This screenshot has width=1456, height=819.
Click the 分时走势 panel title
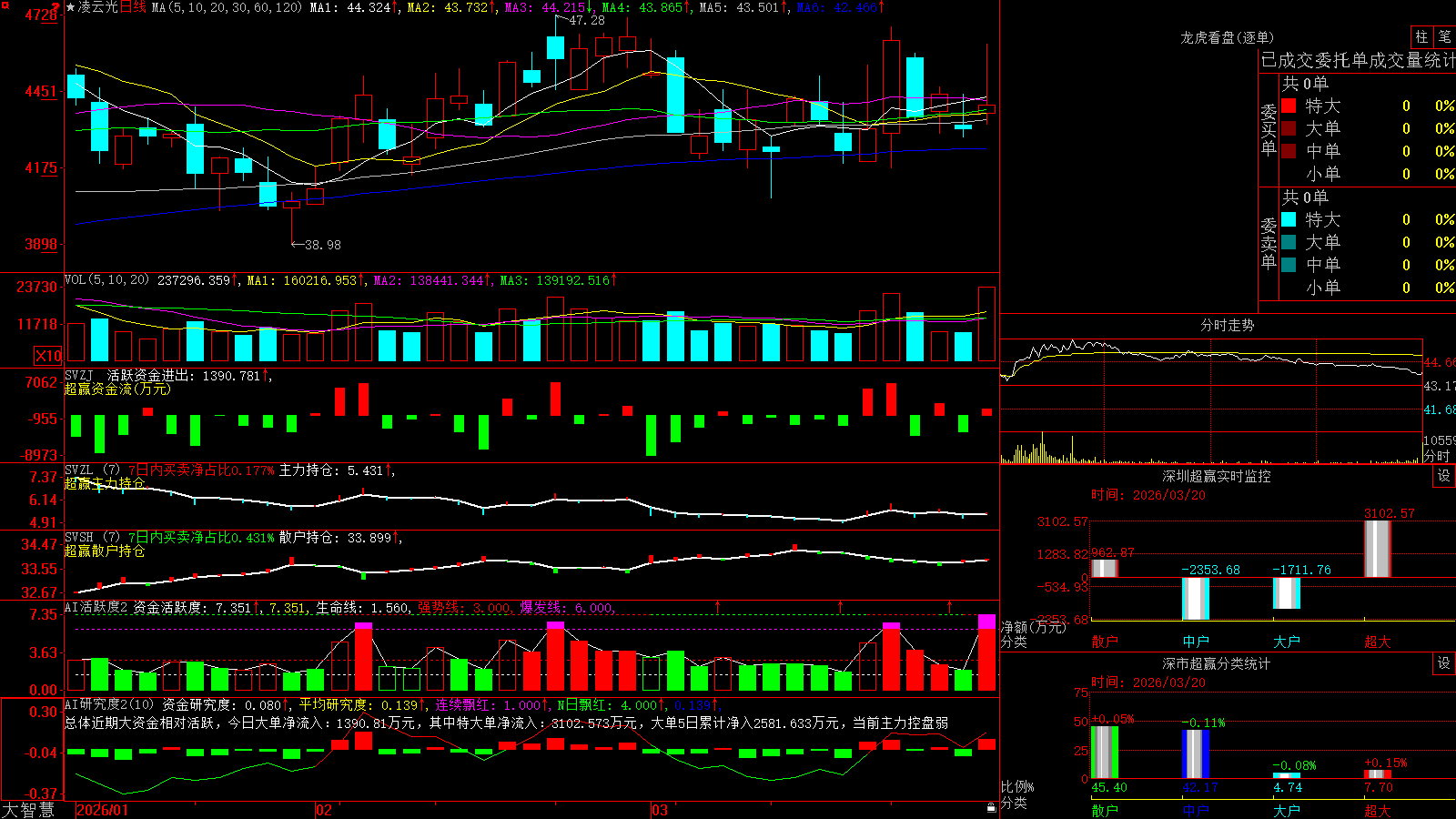(x=1228, y=325)
